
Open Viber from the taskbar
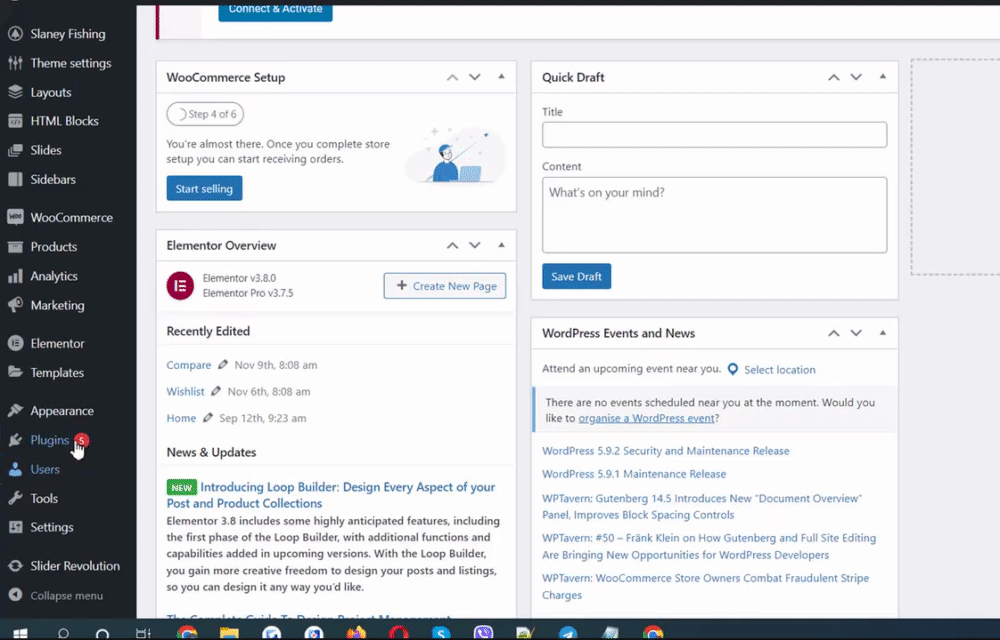483,632
